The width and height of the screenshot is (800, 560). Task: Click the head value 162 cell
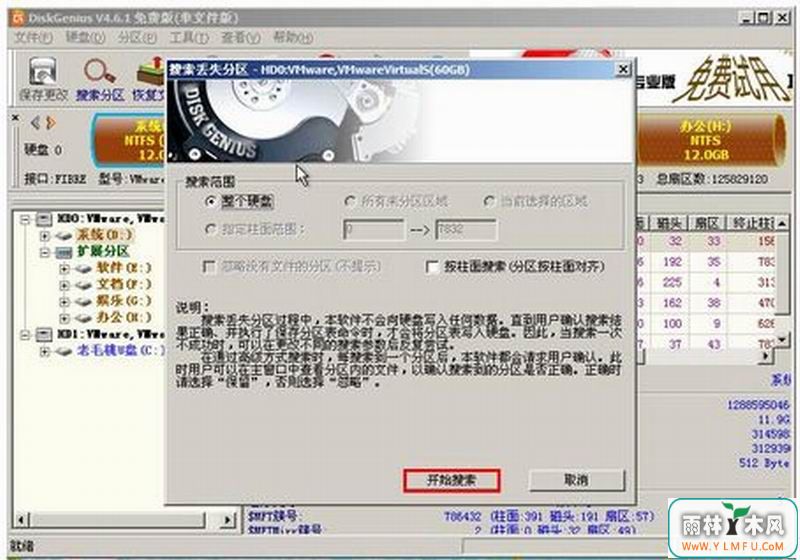[x=672, y=303]
